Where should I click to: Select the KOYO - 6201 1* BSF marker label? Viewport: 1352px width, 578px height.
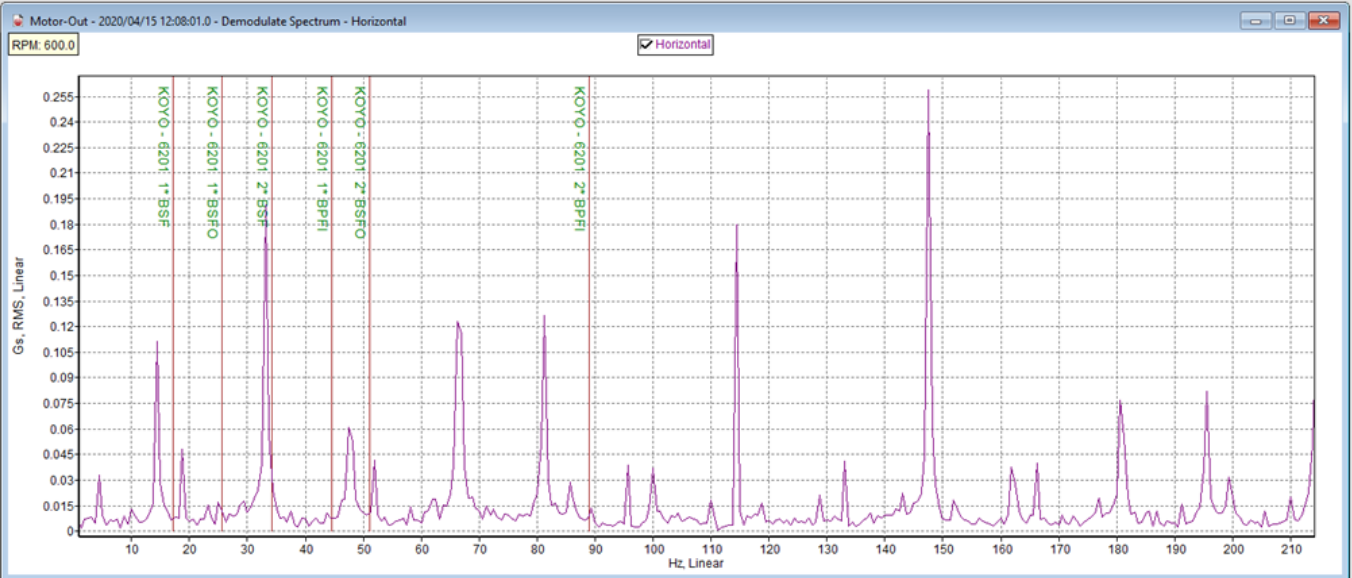(164, 156)
